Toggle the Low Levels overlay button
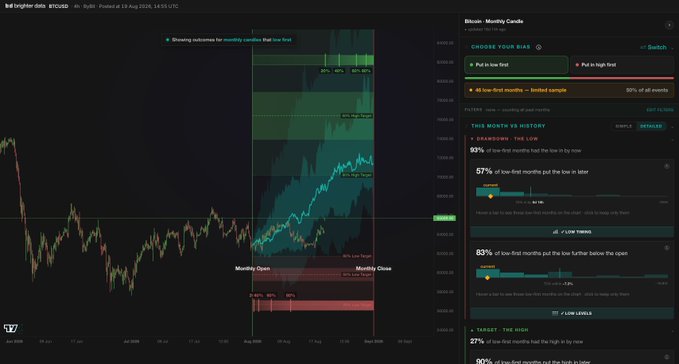The width and height of the screenshot is (679, 364). click(572, 313)
